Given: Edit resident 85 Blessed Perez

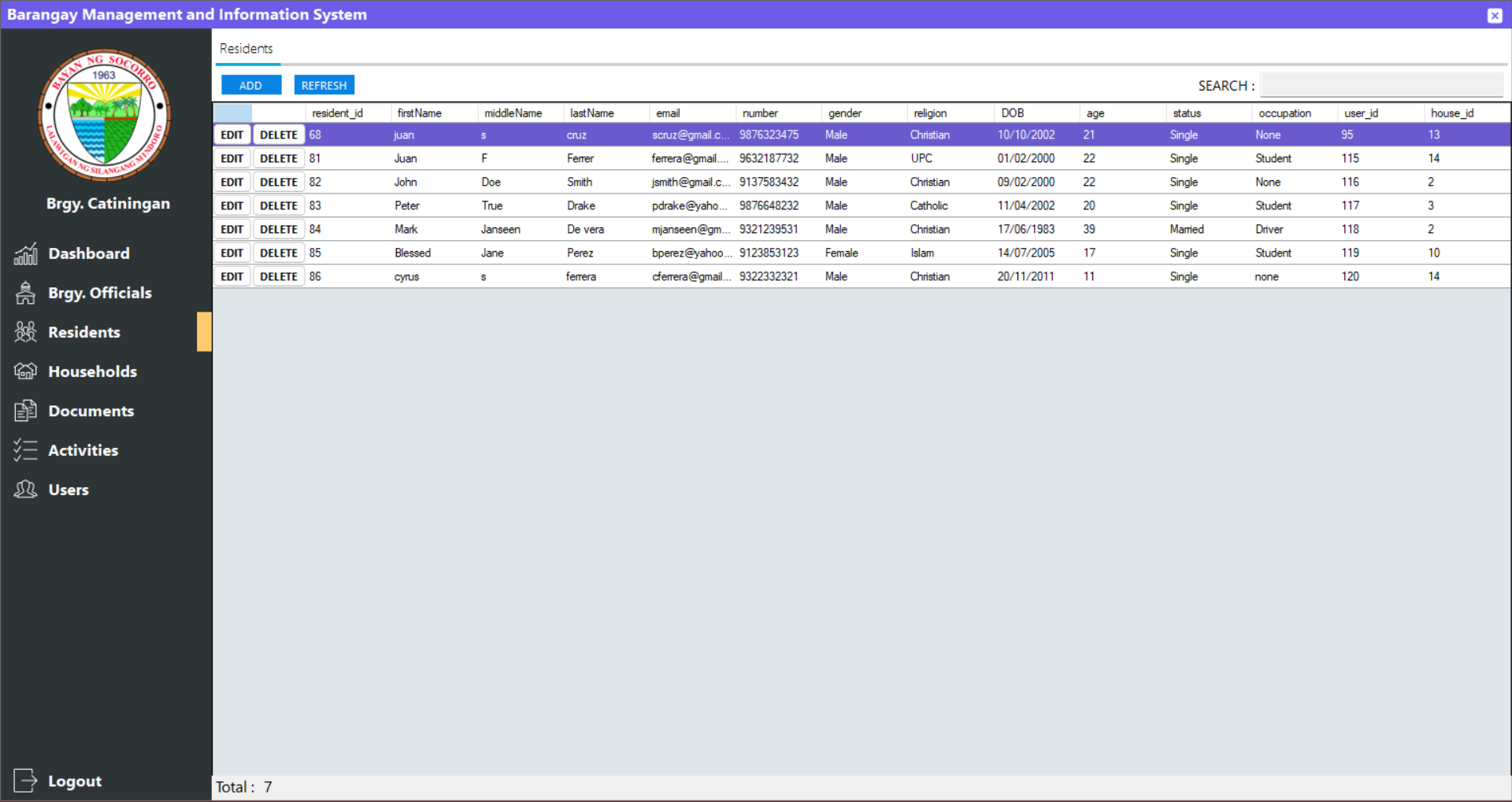Looking at the screenshot, I should click(232, 253).
